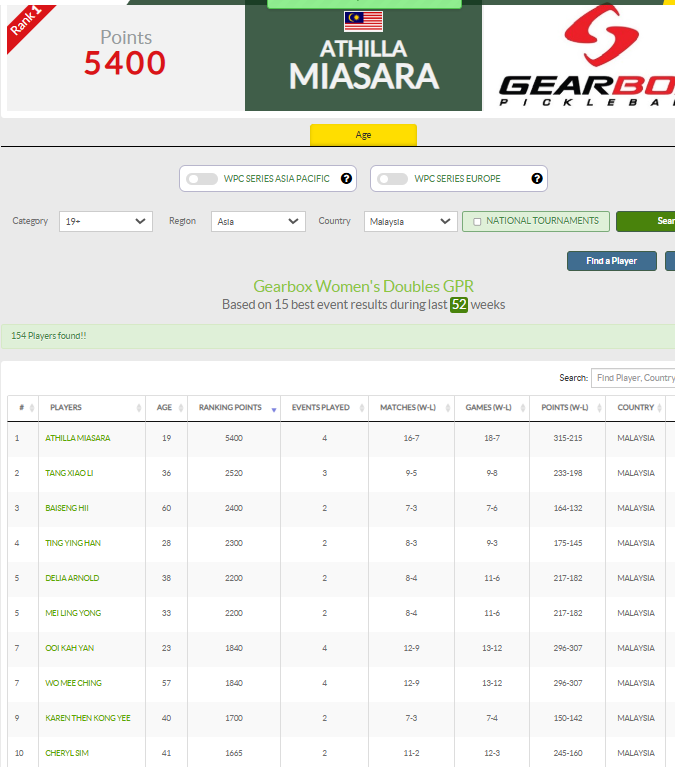Image resolution: width=675 pixels, height=767 pixels.
Task: Sort by Points (W-L) column arrows
Action: tap(599, 408)
